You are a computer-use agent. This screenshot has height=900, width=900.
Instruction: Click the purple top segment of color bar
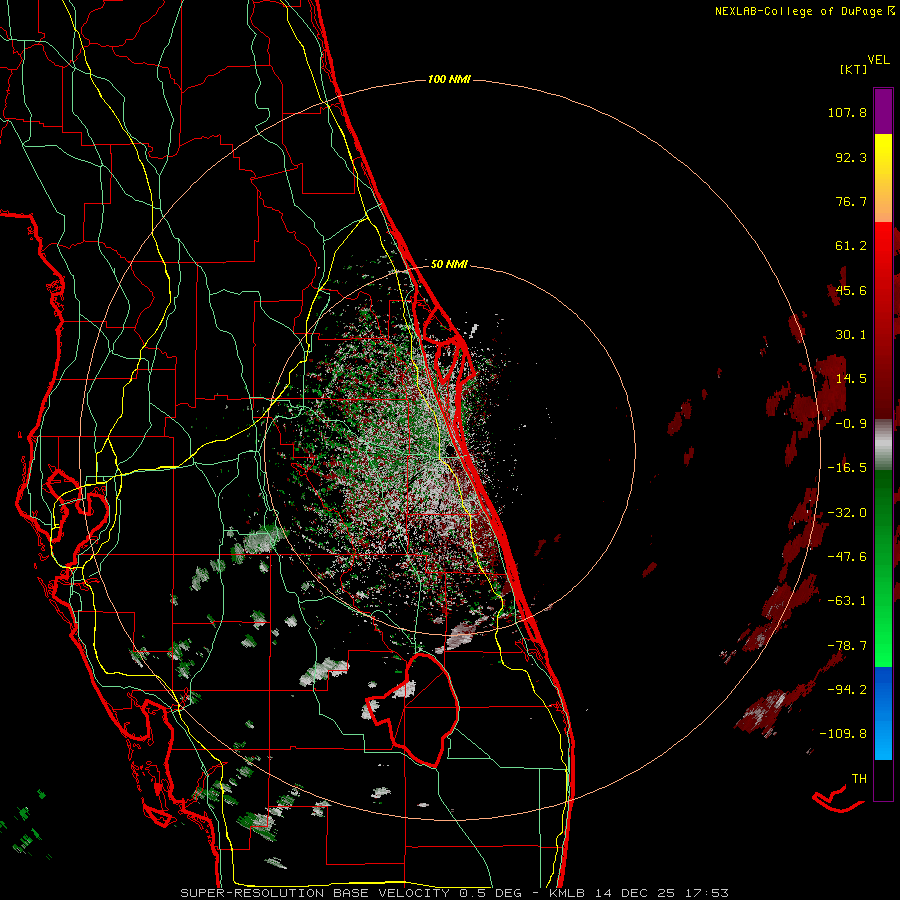[883, 111]
